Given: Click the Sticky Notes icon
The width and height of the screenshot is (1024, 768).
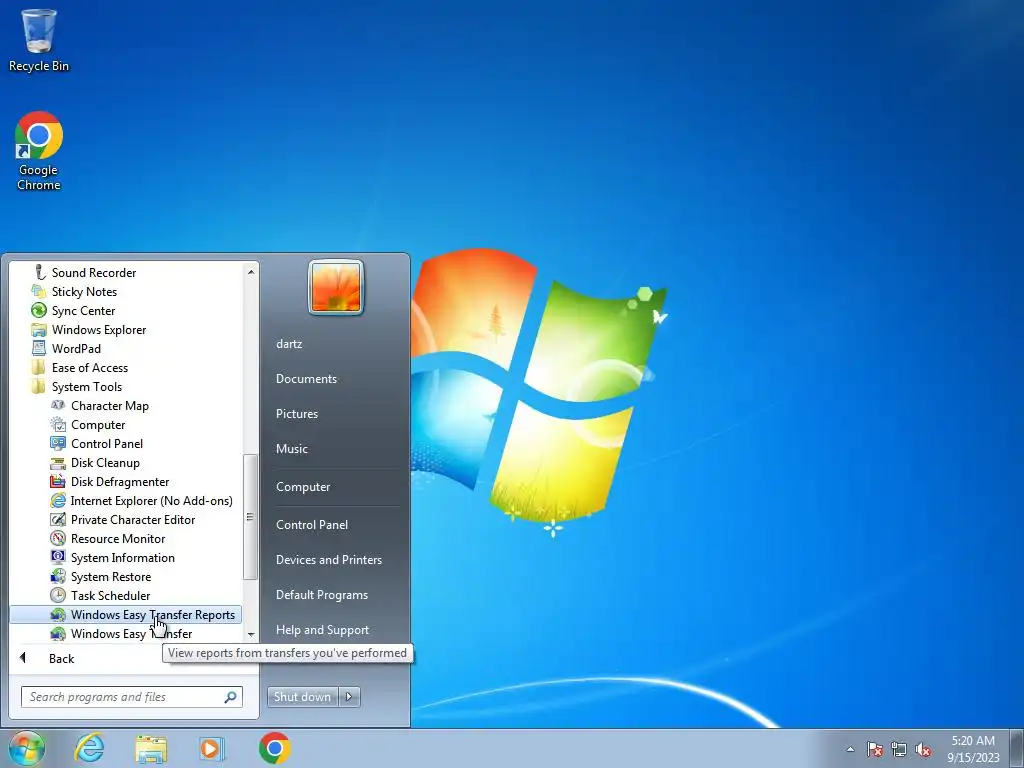Looking at the screenshot, I should point(39,291).
